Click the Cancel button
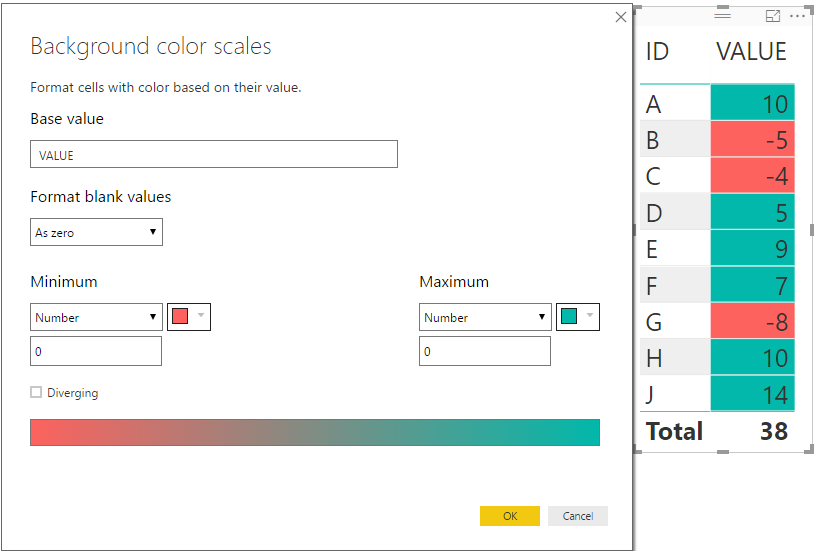The width and height of the screenshot is (816, 553). (x=578, y=516)
